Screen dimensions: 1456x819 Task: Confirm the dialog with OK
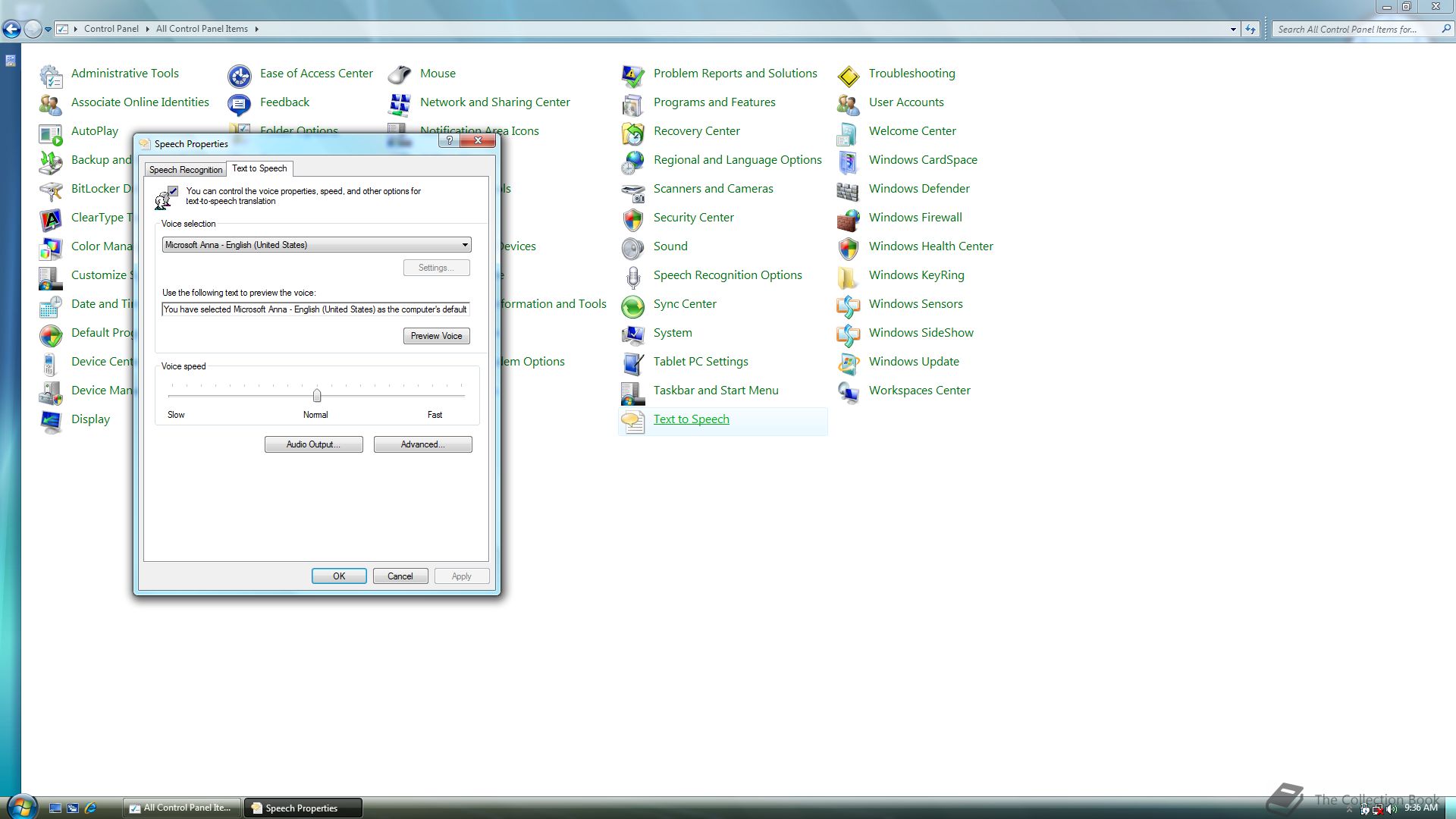coord(339,576)
